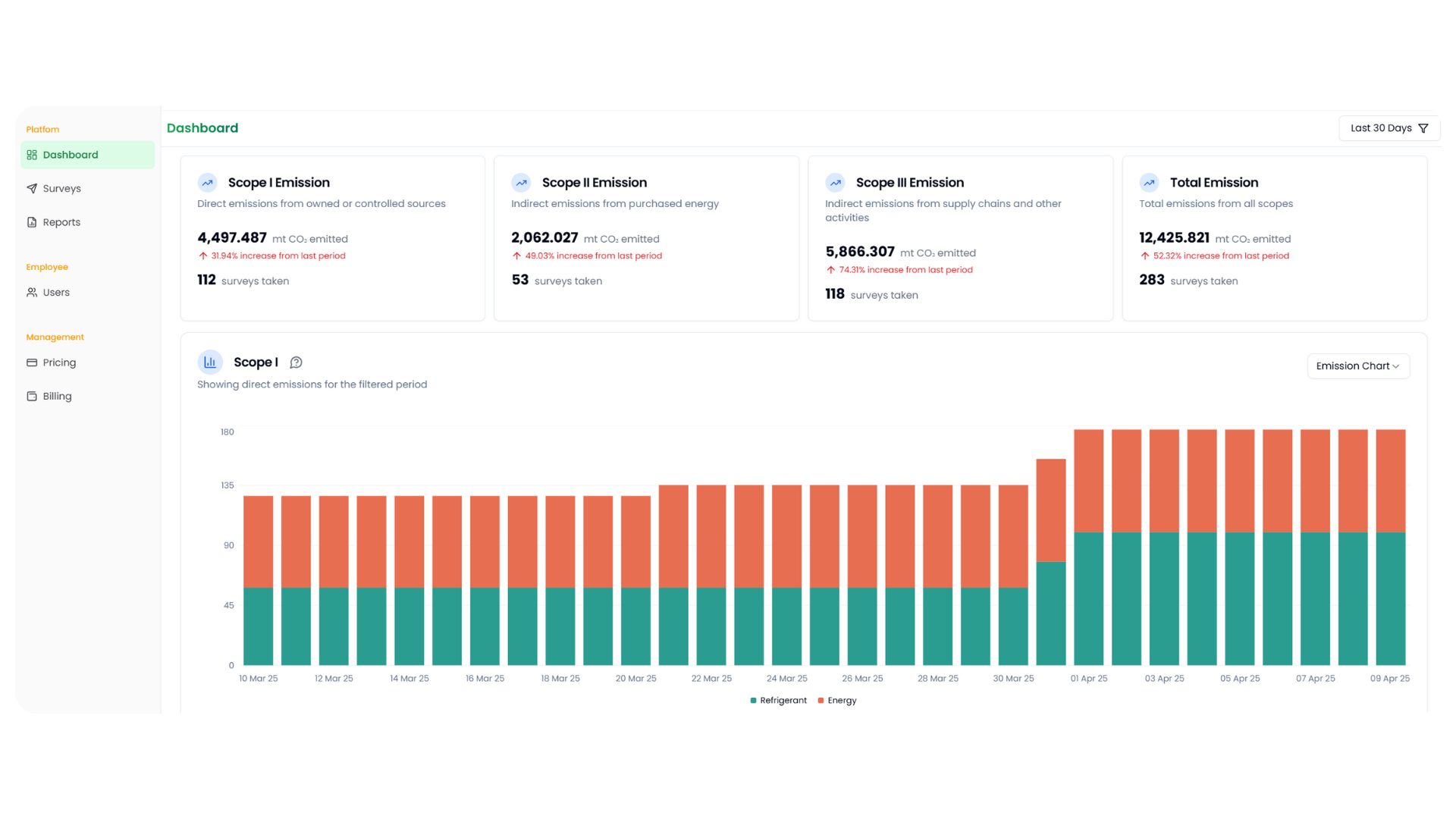Click the Scope I info bubble icon
1456x819 pixels.
[297, 362]
